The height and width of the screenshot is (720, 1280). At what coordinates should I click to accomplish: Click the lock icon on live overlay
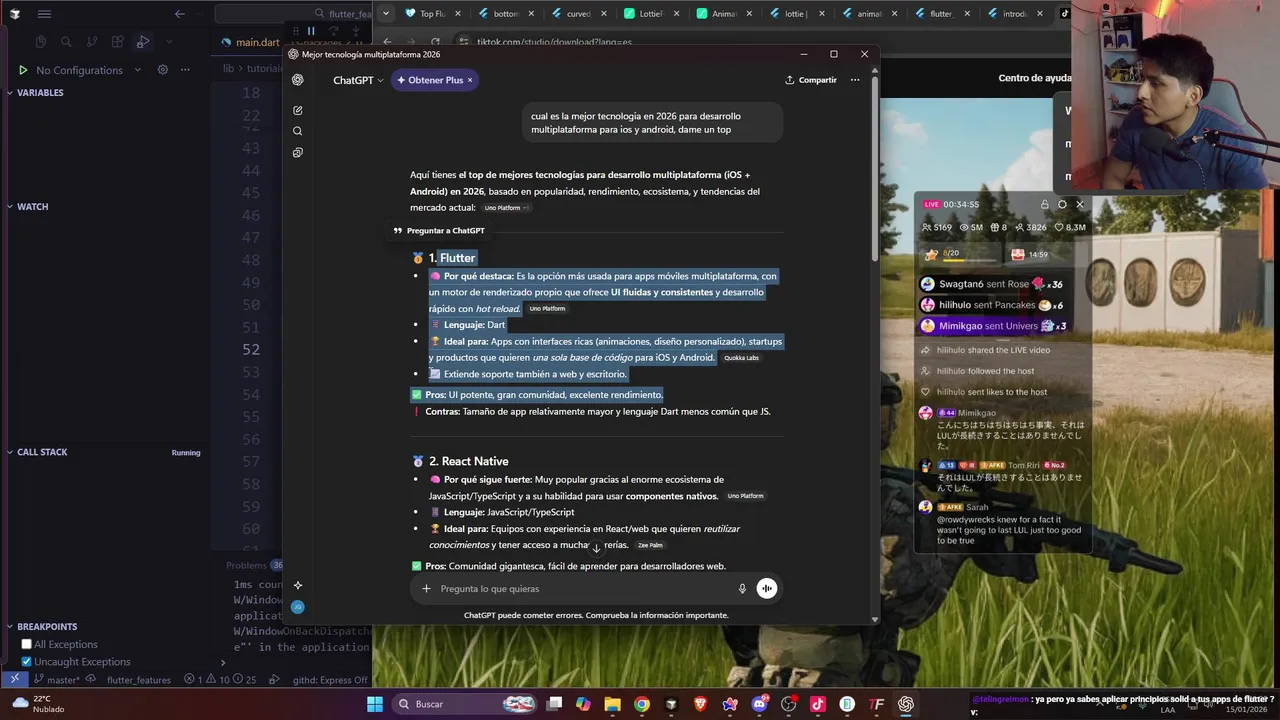(1045, 204)
